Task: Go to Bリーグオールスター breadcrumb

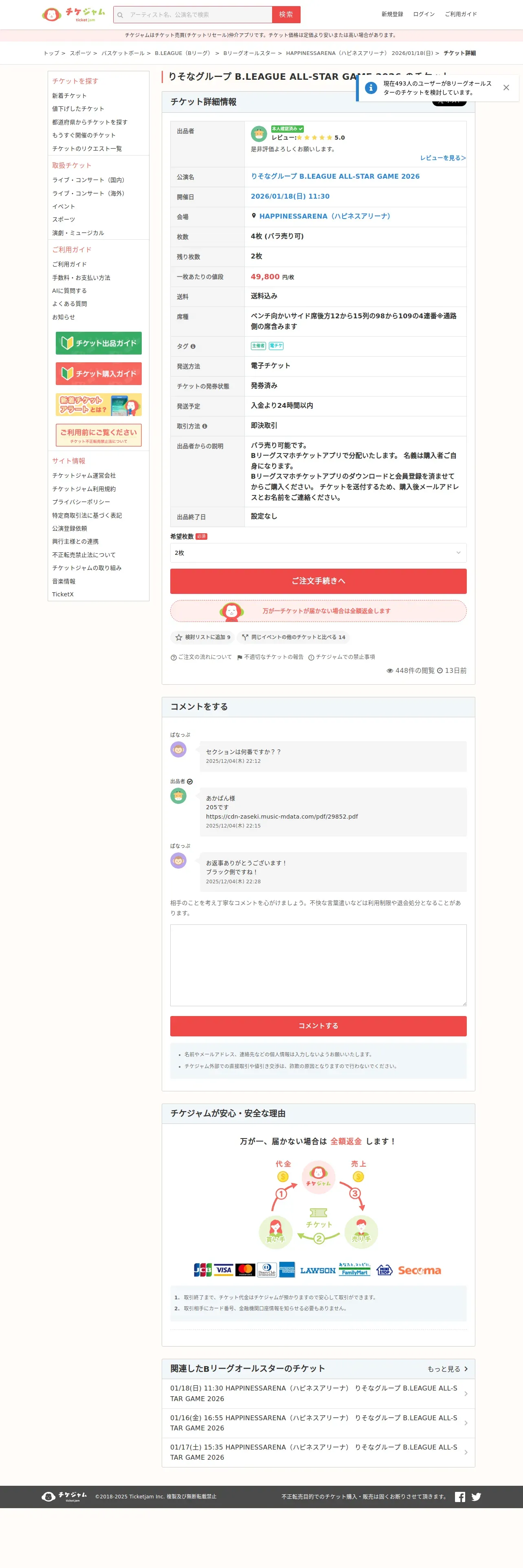Action: pos(249,53)
